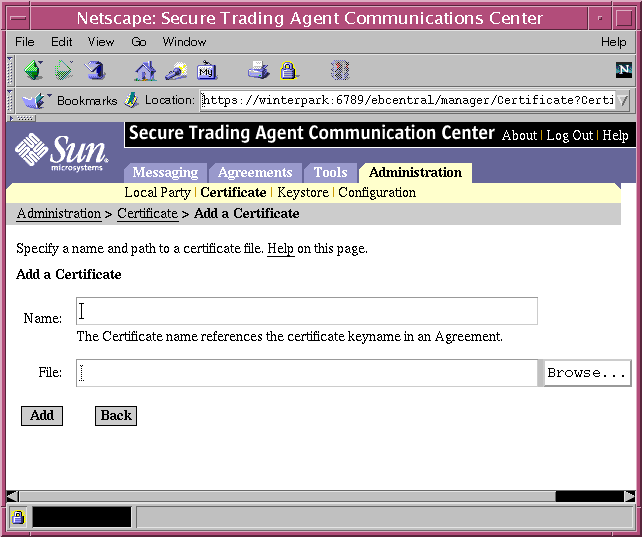The width and height of the screenshot is (642, 537).
Task: Click the "Add a Certificate" heading text
Action: point(69,274)
